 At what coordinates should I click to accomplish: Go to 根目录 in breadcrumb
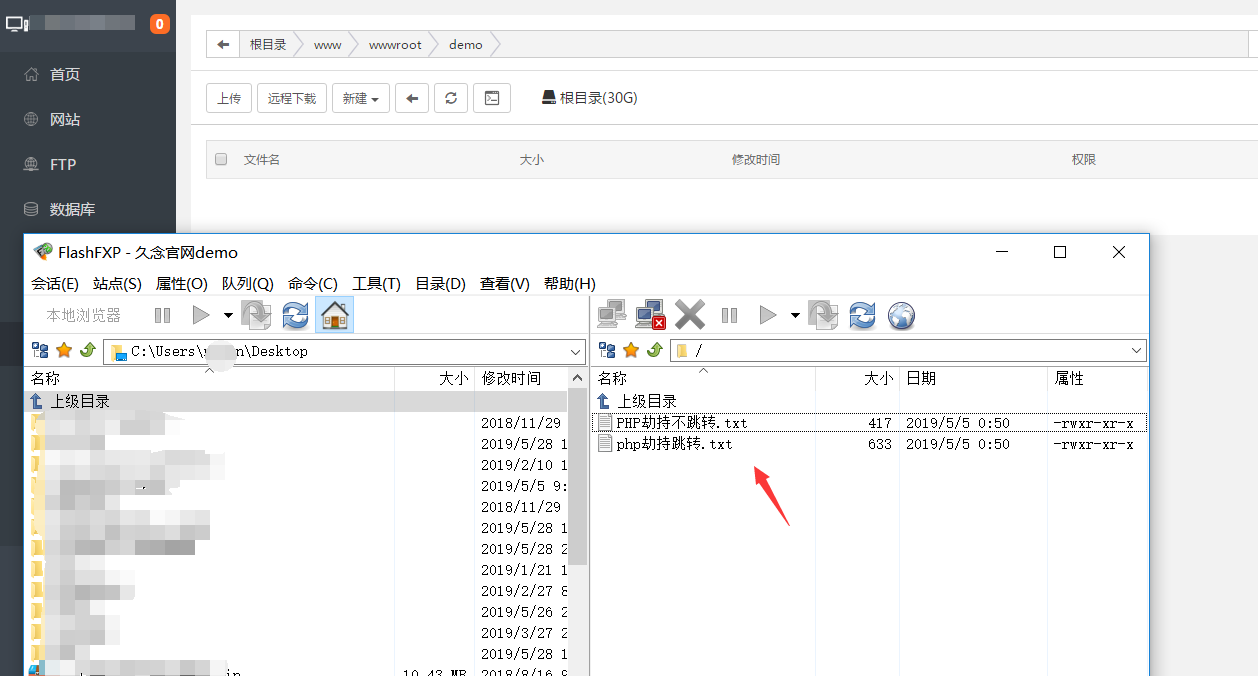tap(268, 44)
